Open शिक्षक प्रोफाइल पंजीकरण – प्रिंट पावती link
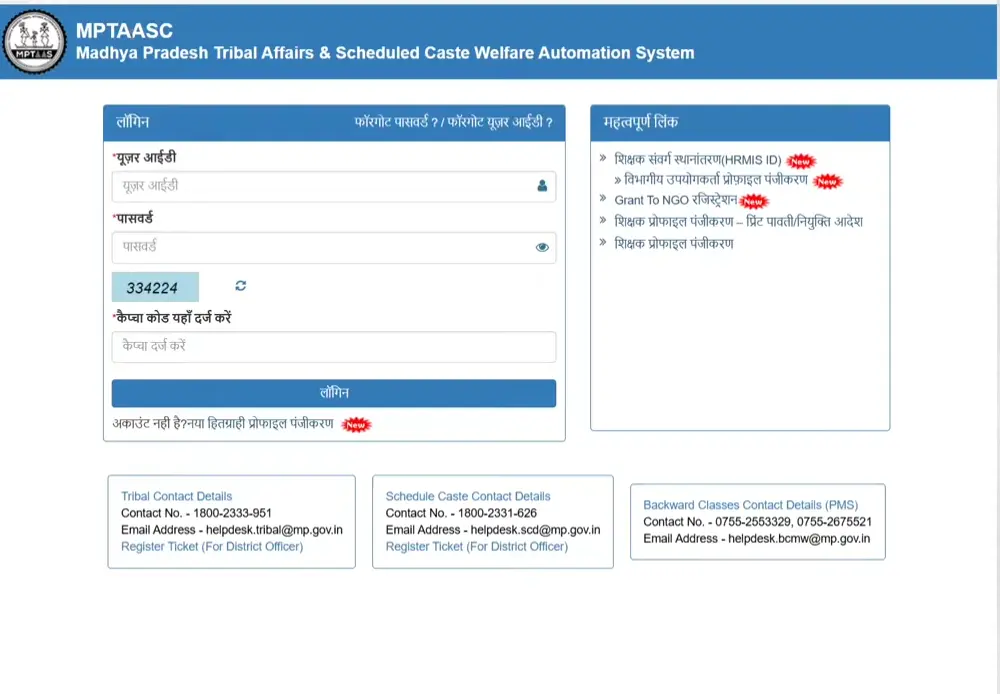Viewport: 1000px width, 694px height. [739, 221]
